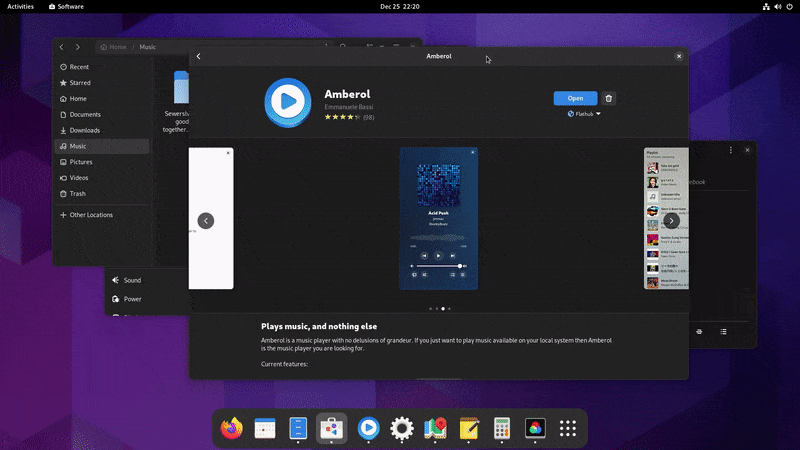Image resolution: width=800 pixels, height=450 pixels.
Task: Launch the notes app from the dock
Action: click(x=469, y=428)
